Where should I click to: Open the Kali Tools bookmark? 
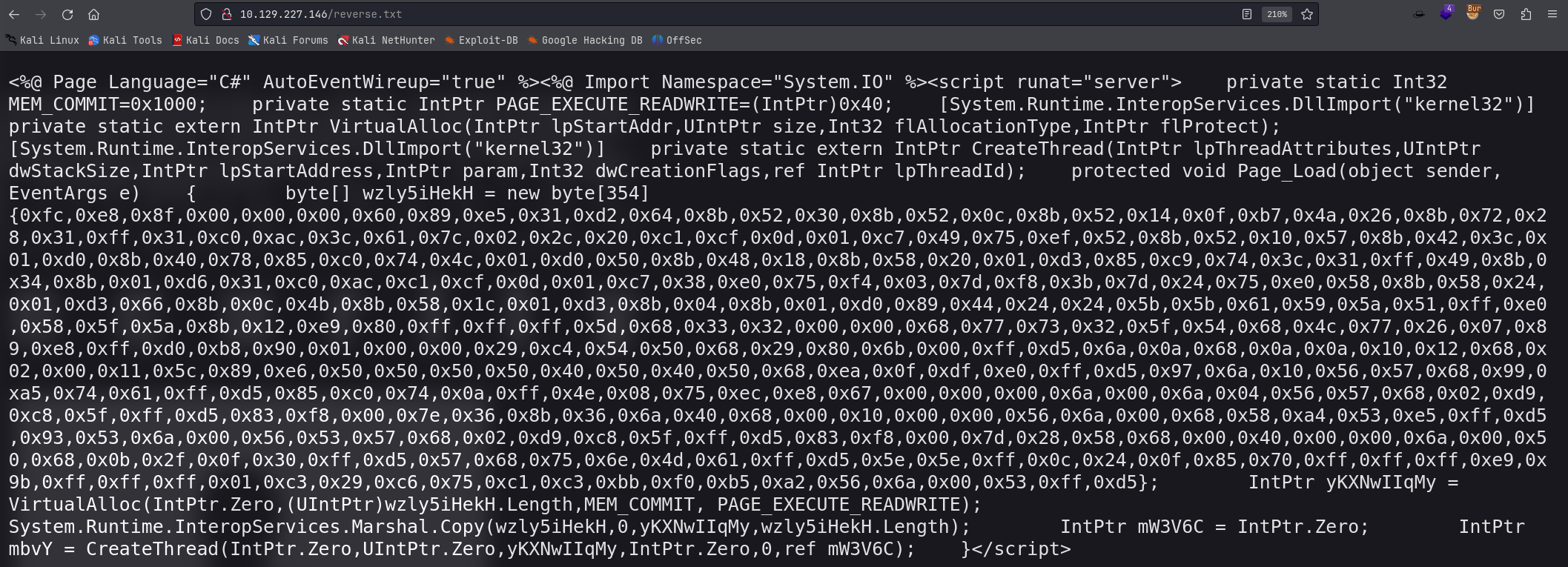125,40
